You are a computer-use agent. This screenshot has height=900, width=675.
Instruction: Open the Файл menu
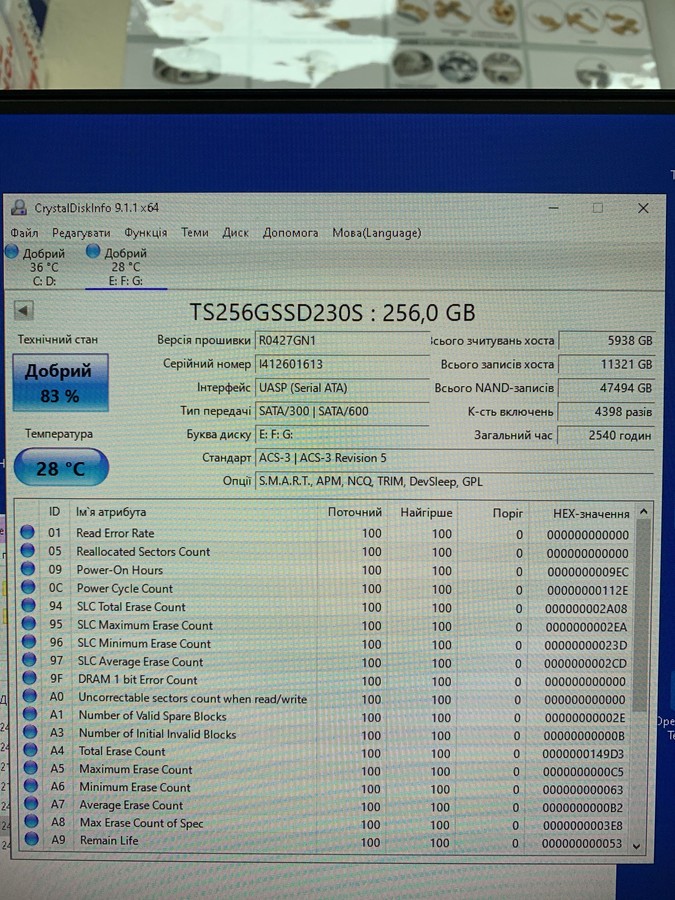pos(24,233)
